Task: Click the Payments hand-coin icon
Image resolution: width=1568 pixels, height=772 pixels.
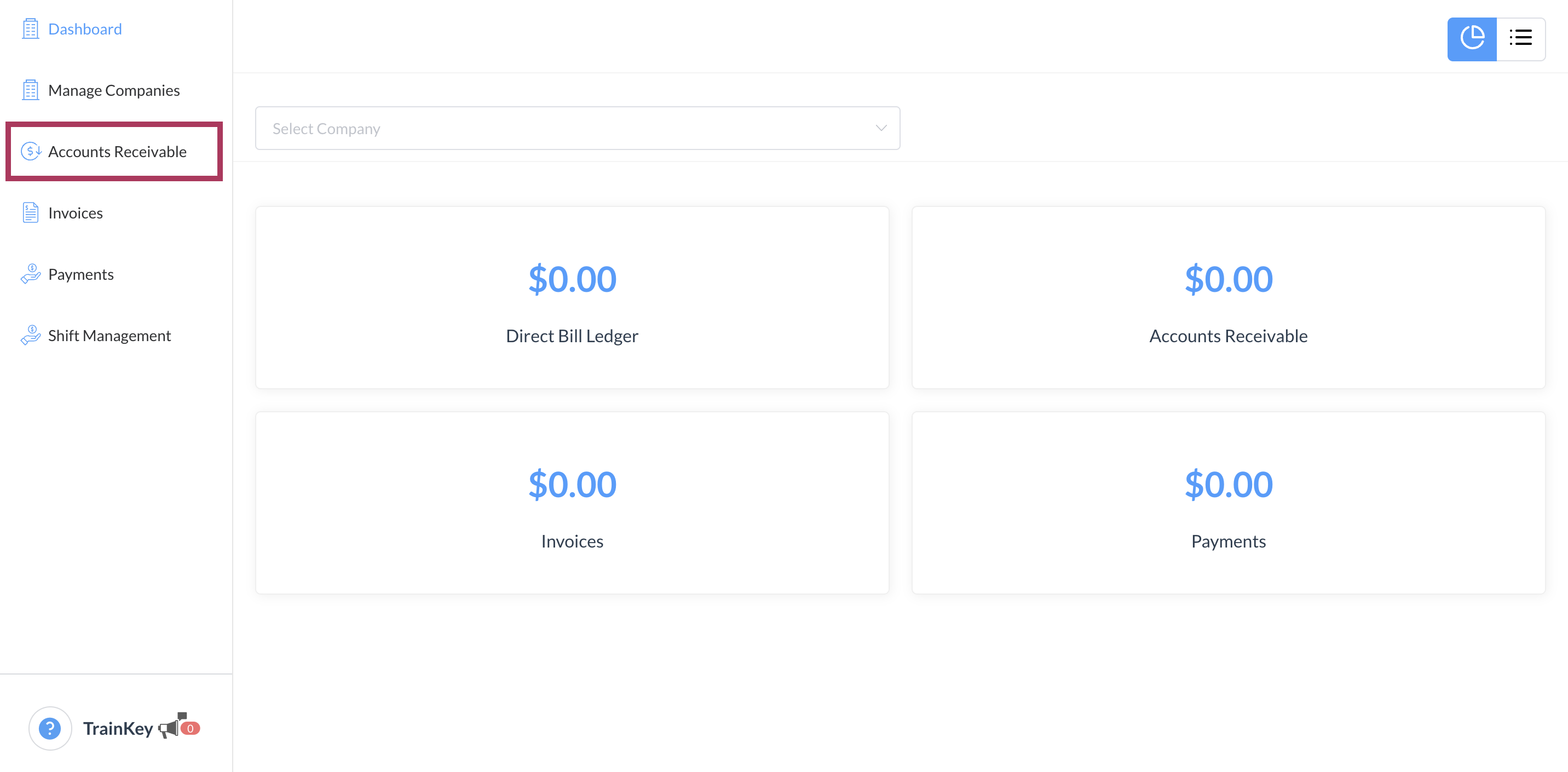Action: tap(31, 274)
